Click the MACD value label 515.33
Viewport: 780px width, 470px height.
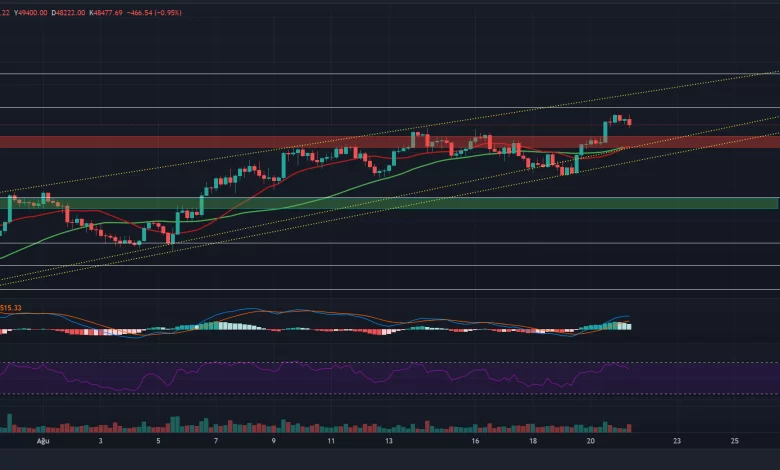tap(10, 308)
